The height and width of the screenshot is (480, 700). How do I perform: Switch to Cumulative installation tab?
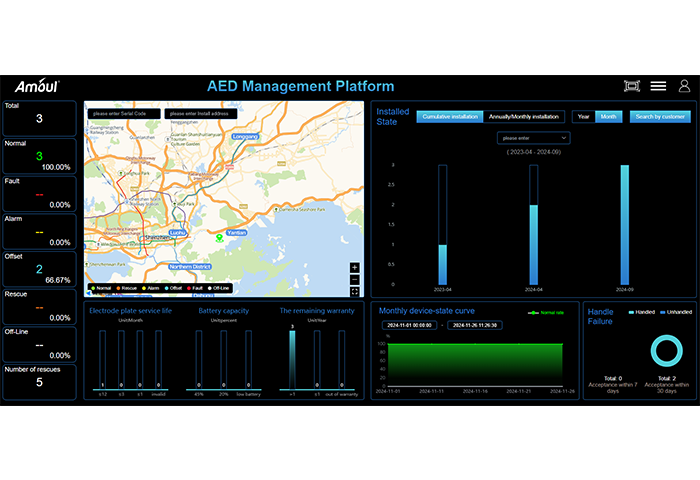pos(449,117)
